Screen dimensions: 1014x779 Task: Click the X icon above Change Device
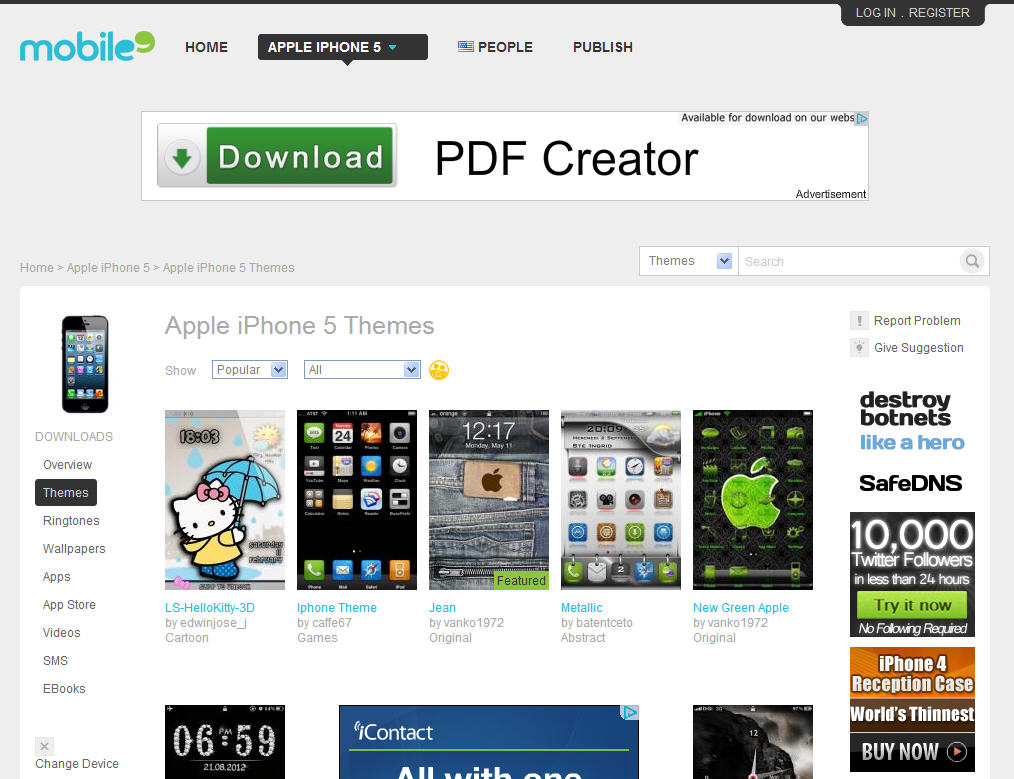(x=44, y=746)
